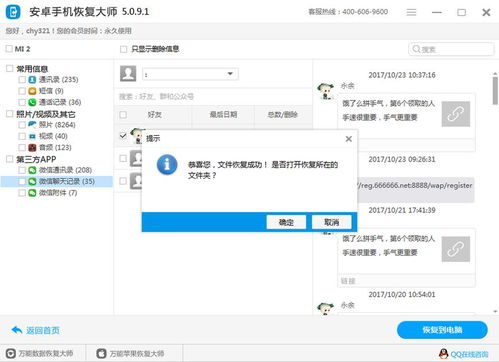Check the 音频 (123) checkbox
Viewport: 499px width, 362px height.
click(x=22, y=147)
